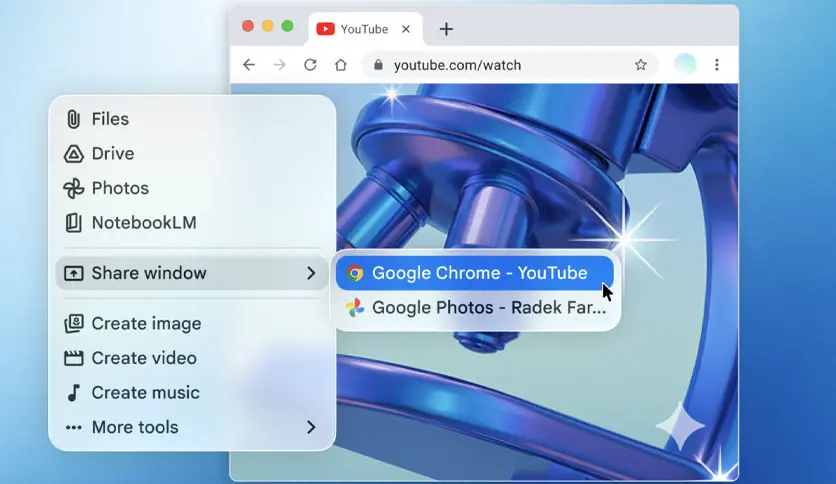Open More tools menu entry
The width and height of the screenshot is (836, 484).
pos(192,427)
